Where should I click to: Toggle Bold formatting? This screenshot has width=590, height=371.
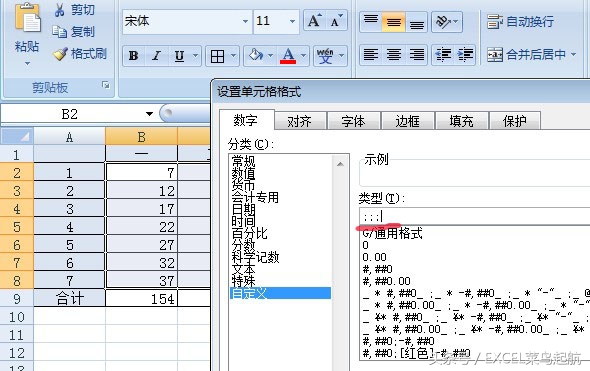pyautogui.click(x=133, y=56)
